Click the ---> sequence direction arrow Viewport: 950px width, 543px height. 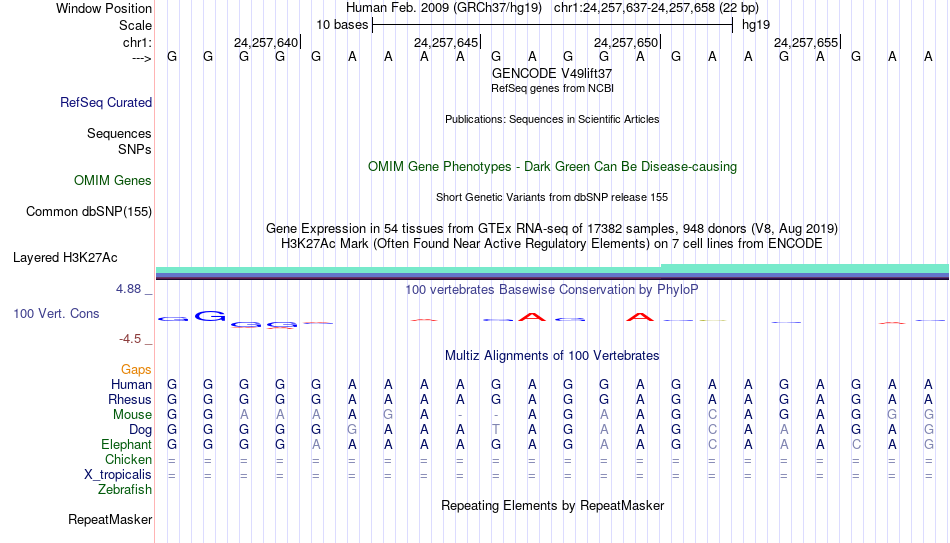142,58
